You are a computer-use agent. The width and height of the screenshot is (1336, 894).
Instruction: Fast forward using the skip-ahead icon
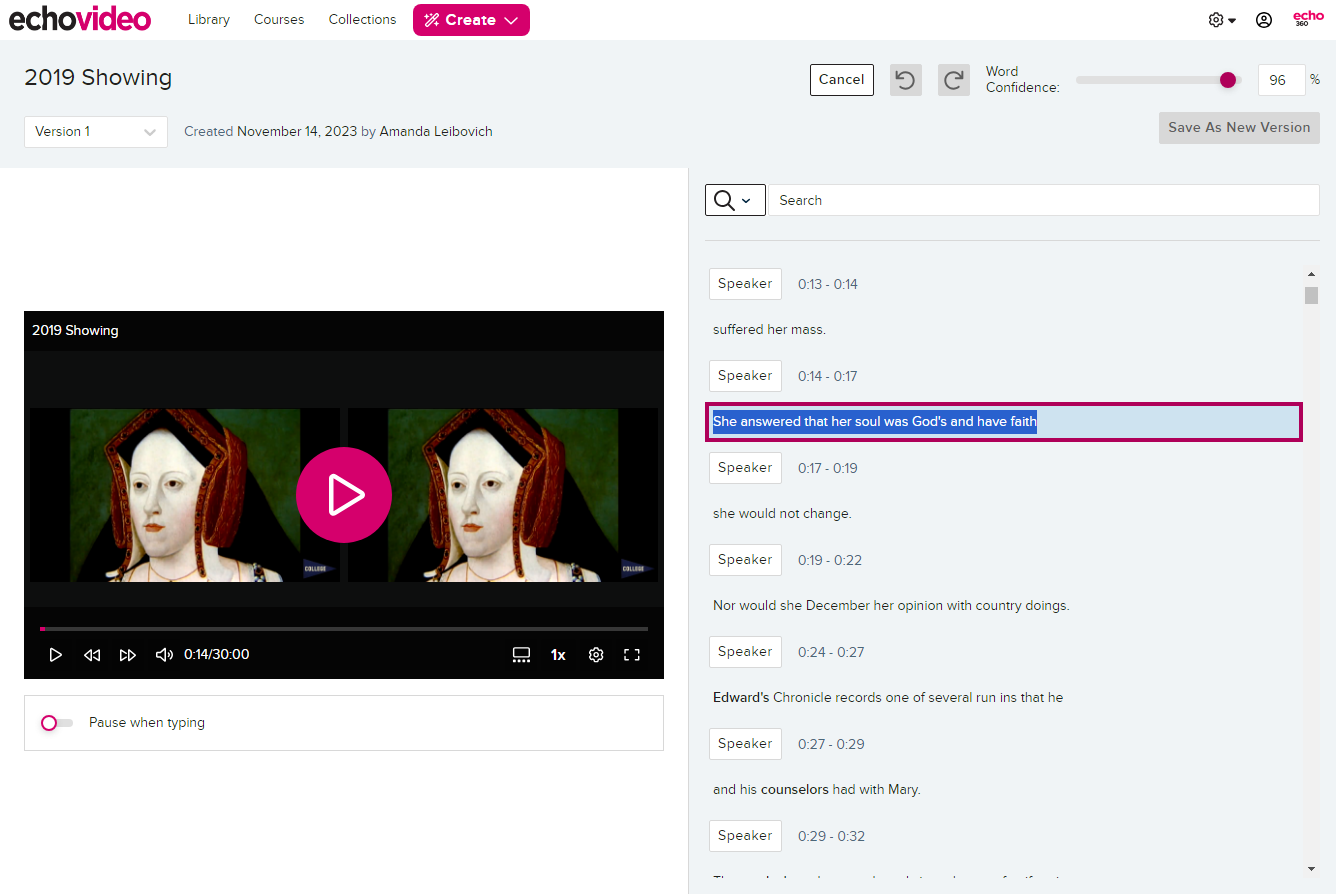coord(128,654)
